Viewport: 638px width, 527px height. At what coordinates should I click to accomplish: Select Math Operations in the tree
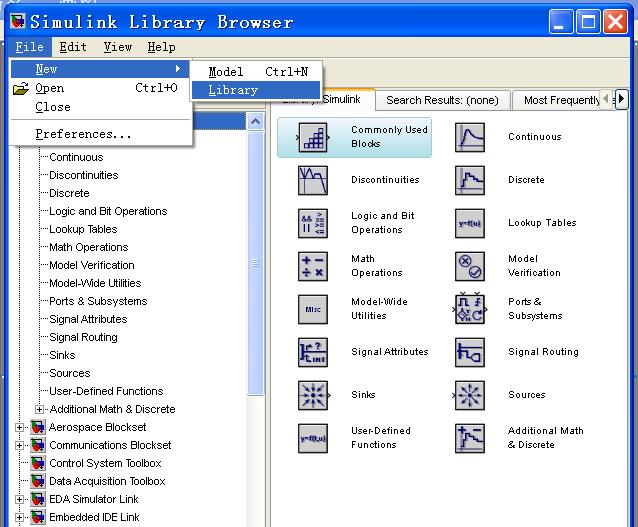pyautogui.click(x=89, y=247)
